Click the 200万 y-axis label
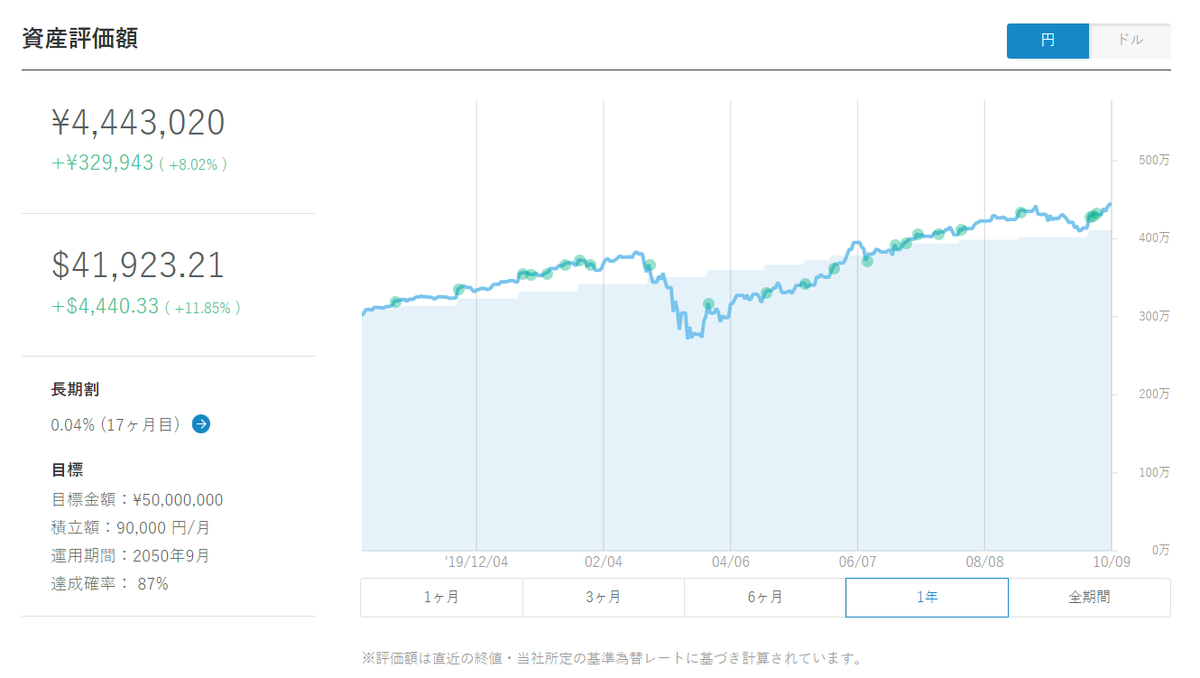The height and width of the screenshot is (678, 1200). point(1154,394)
